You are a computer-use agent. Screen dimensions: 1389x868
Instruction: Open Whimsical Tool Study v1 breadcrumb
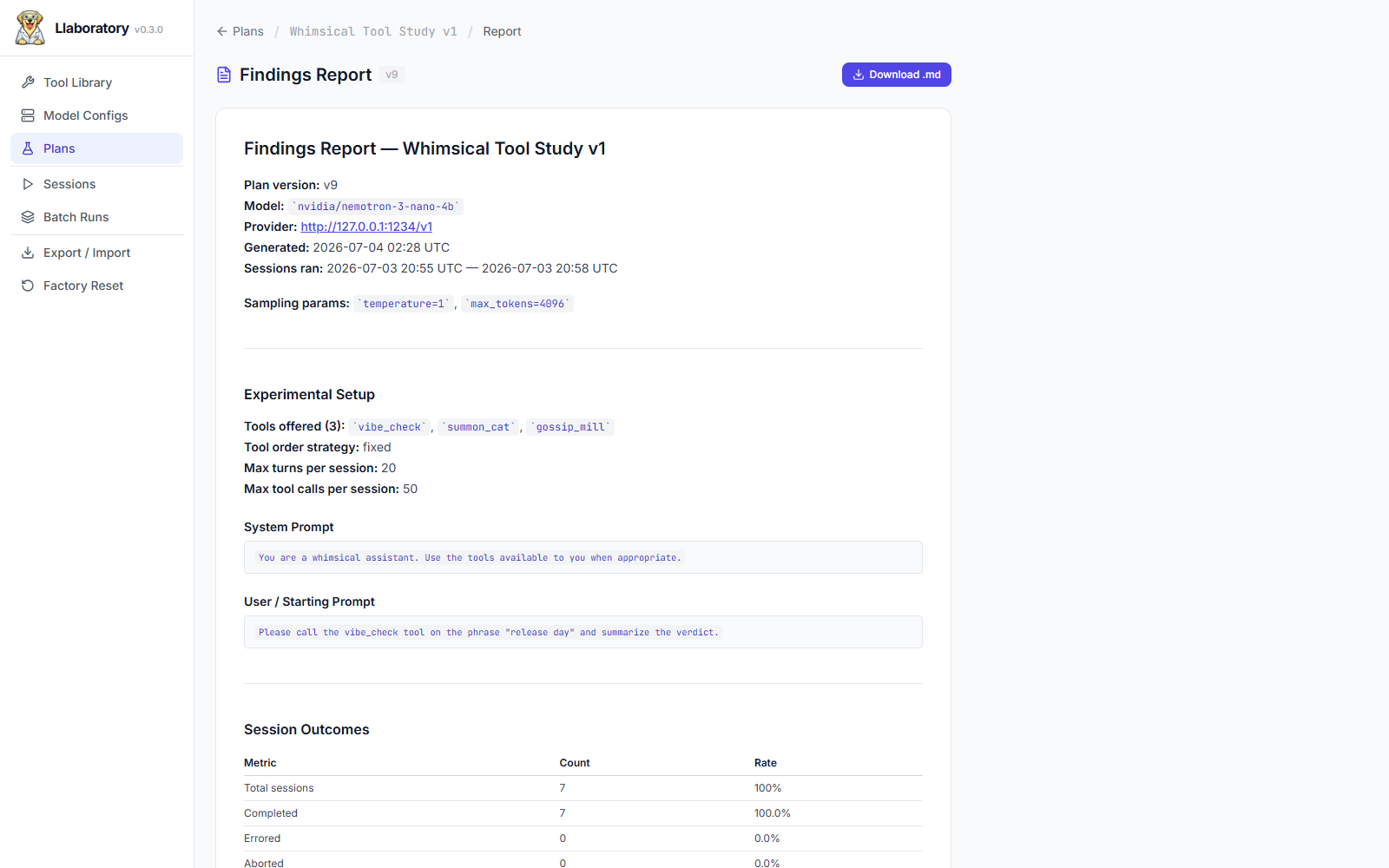point(373,31)
